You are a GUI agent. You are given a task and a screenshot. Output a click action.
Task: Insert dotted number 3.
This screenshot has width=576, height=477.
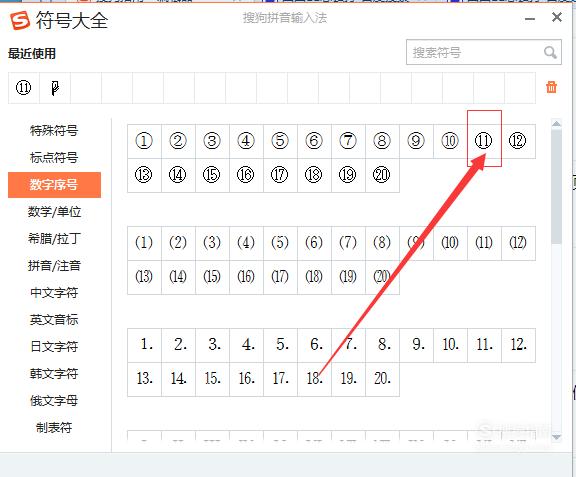(212, 345)
